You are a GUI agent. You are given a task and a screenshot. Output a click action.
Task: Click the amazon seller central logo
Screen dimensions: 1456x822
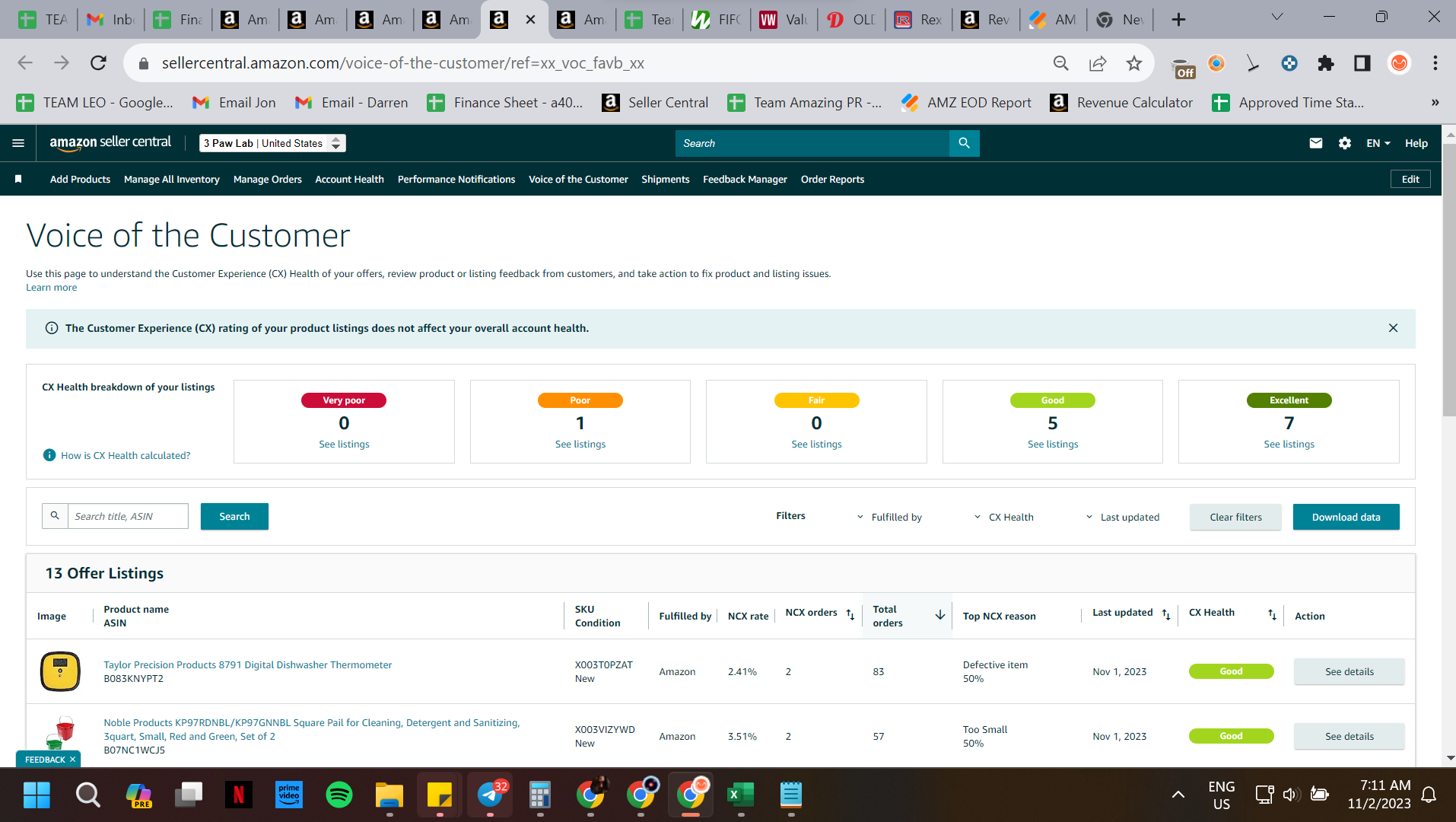pos(110,142)
